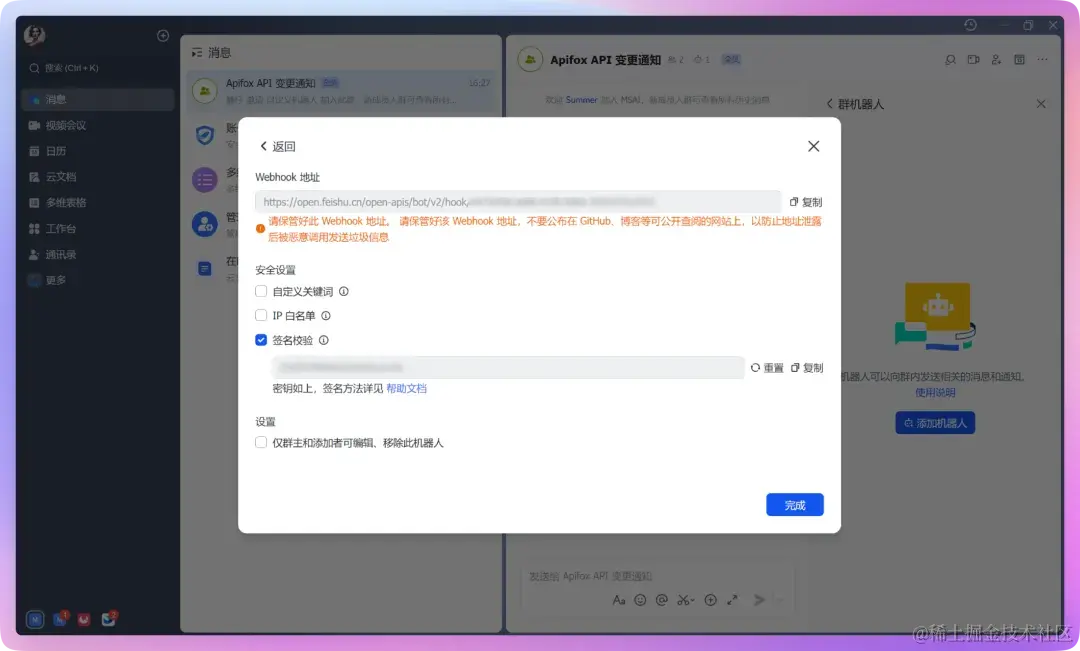Click the first bottom-left sidebar app icon

click(35, 619)
